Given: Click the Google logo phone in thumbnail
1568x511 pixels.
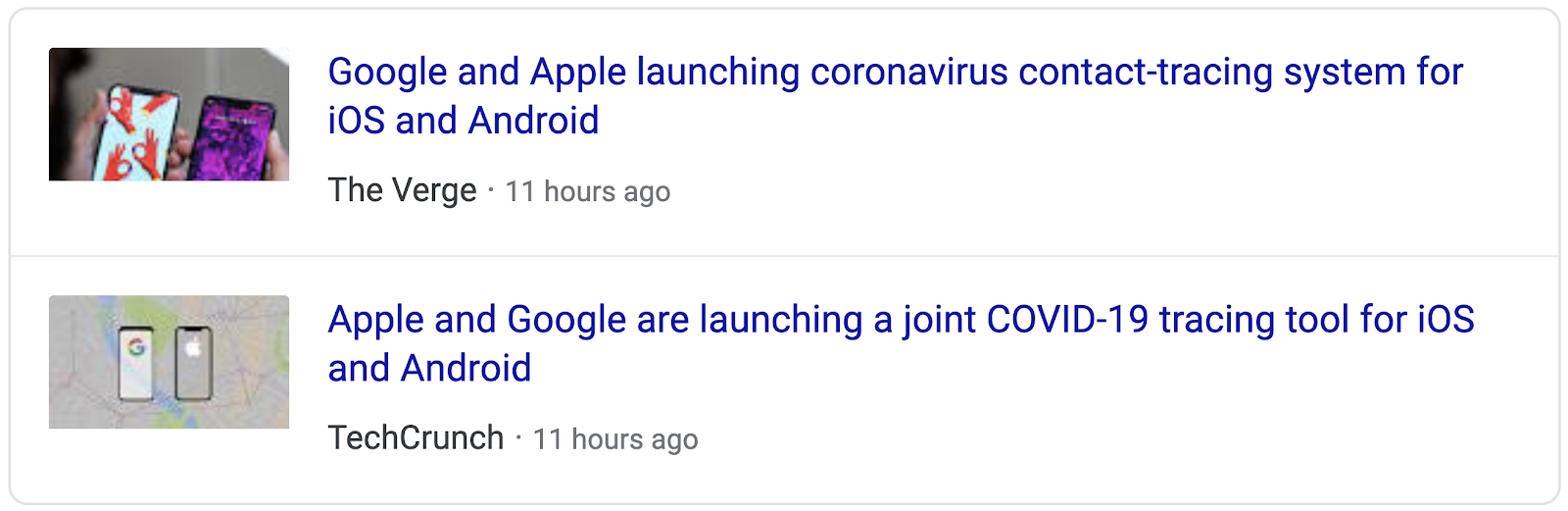Looking at the screenshot, I should click(x=135, y=363).
